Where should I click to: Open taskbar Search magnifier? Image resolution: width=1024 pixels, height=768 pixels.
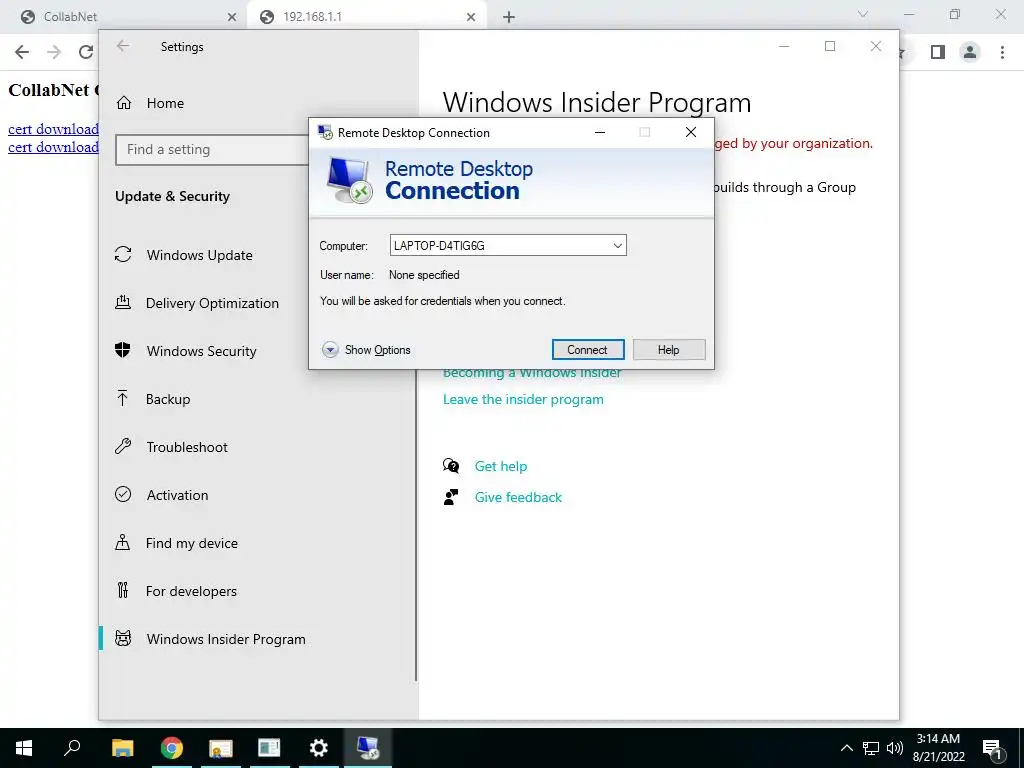[72, 748]
